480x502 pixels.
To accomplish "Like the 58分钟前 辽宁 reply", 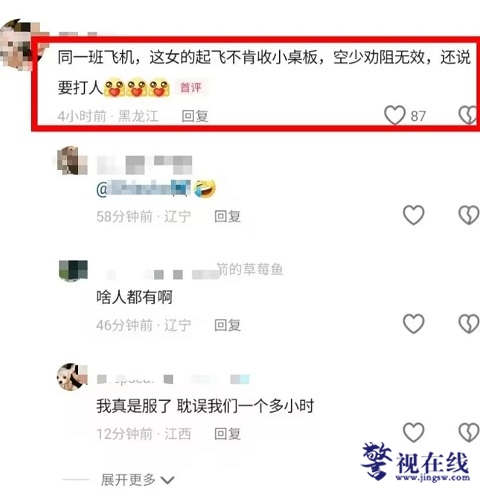I will coord(414,215).
